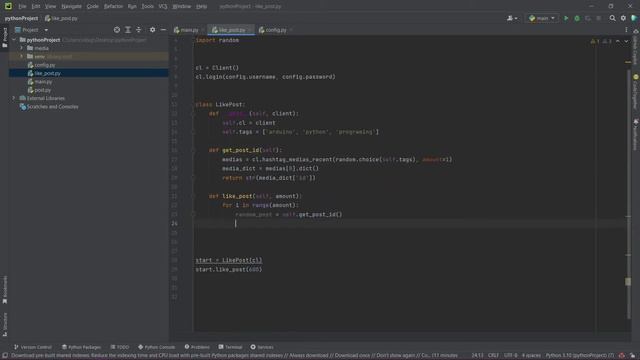Open the Problems tool window
The image size is (640, 360).
197,347
